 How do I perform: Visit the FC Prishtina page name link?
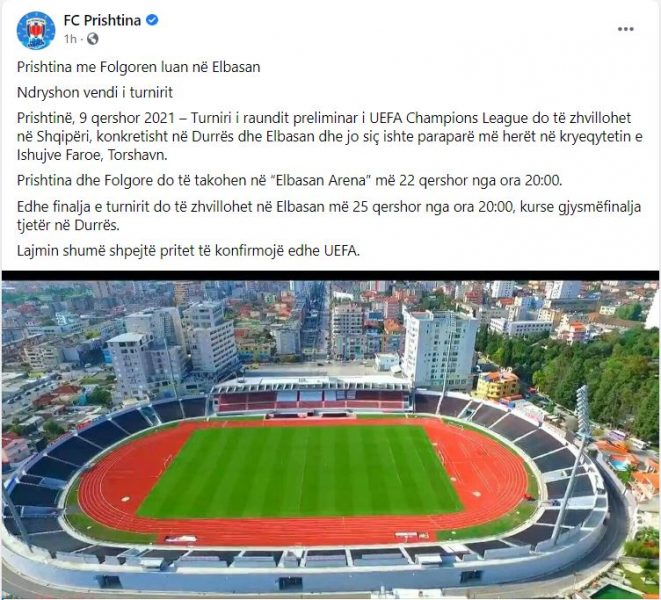click(x=102, y=20)
